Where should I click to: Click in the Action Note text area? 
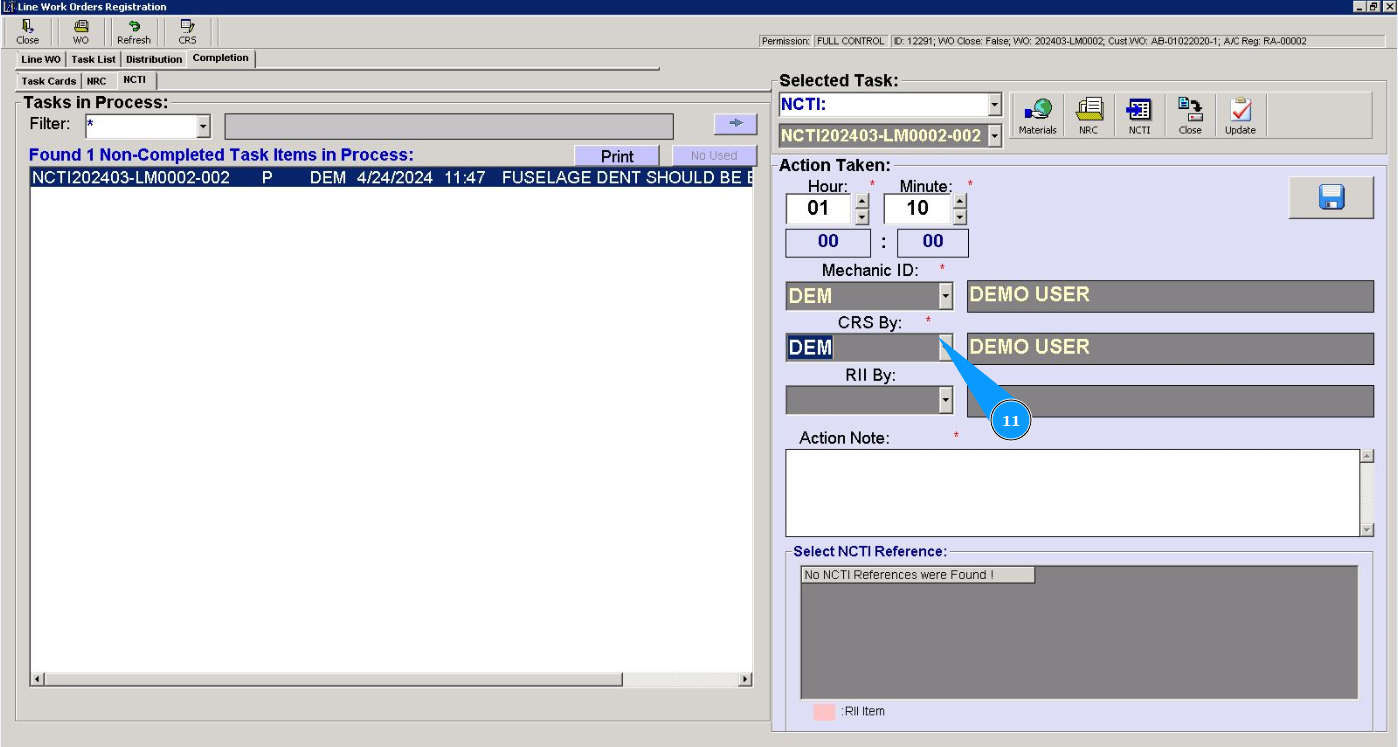click(x=1072, y=493)
